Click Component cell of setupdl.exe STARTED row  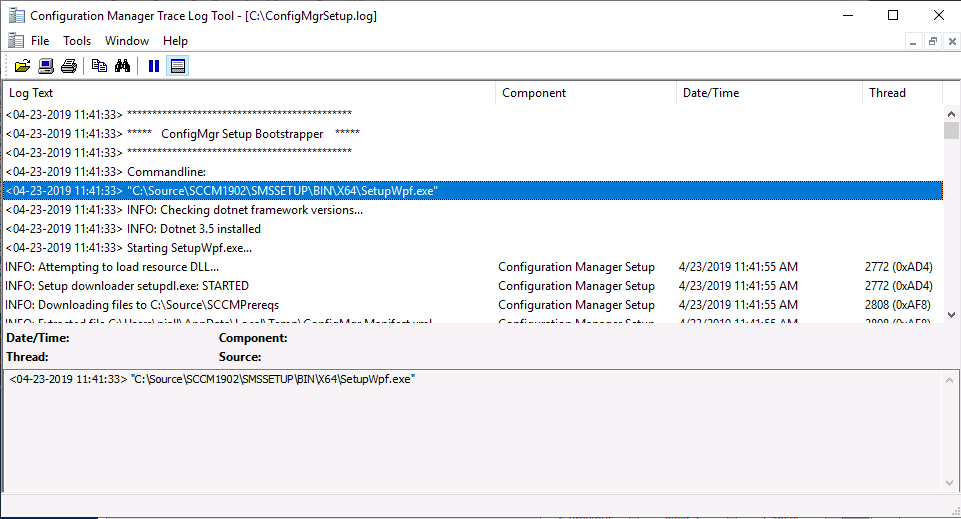[x=576, y=286]
